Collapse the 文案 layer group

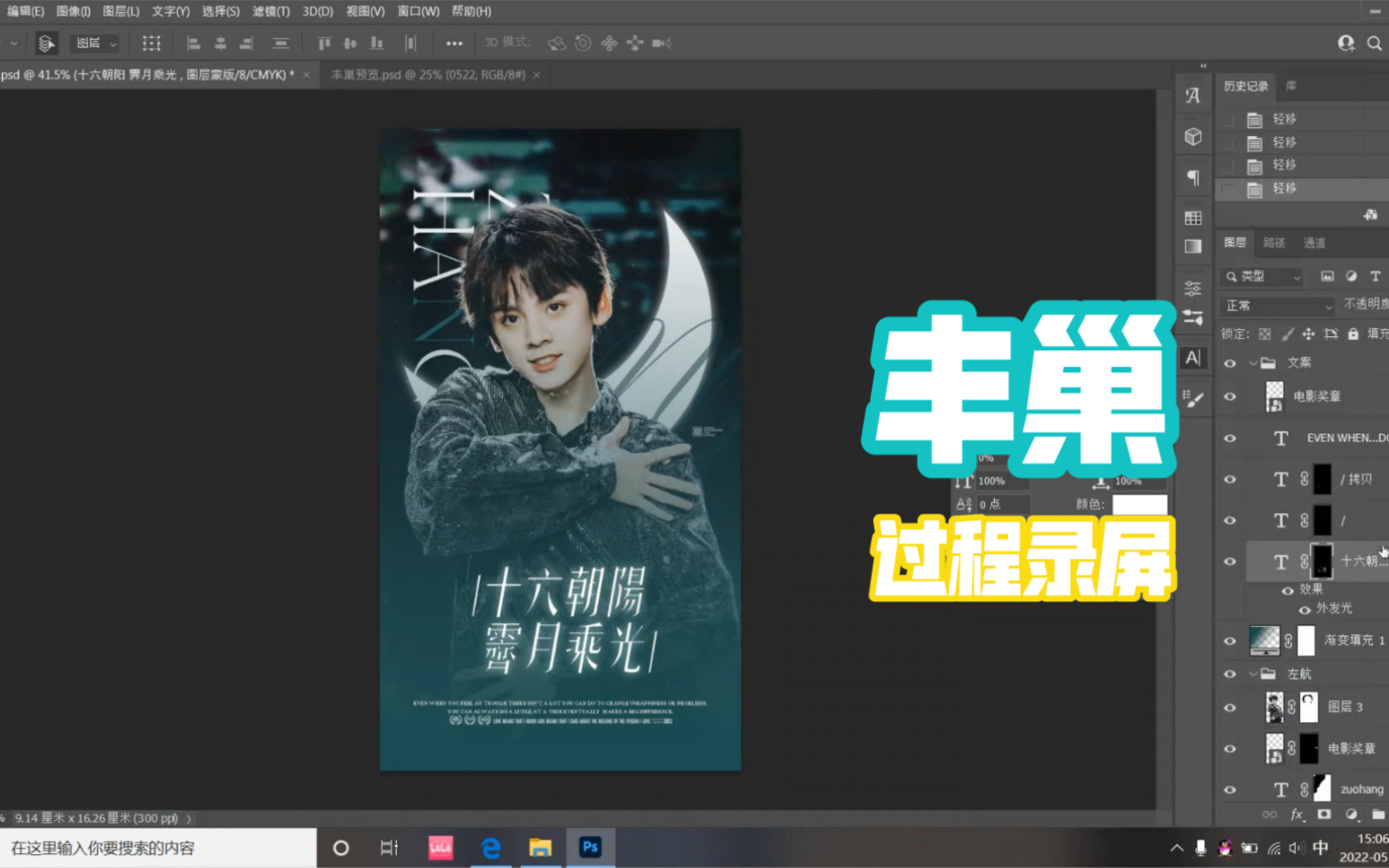1253,362
